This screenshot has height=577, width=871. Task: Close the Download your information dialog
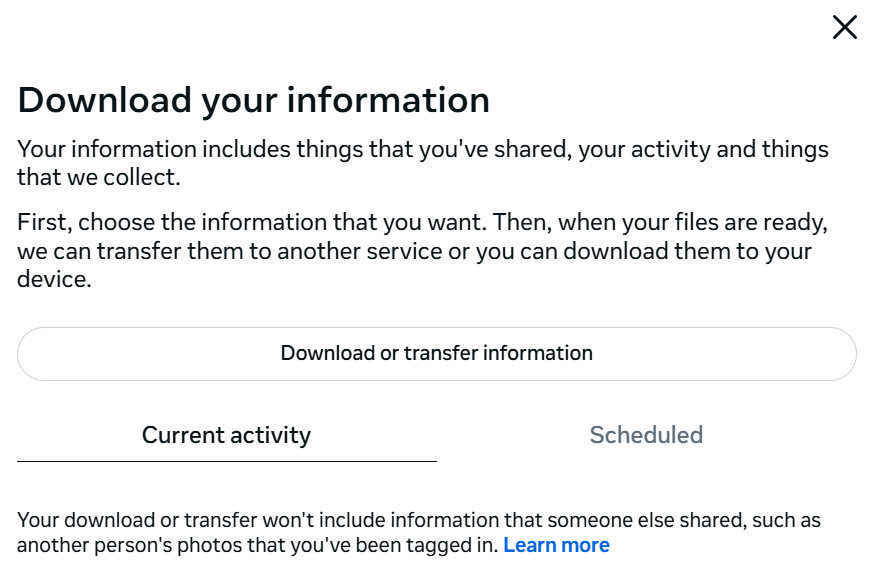(845, 28)
